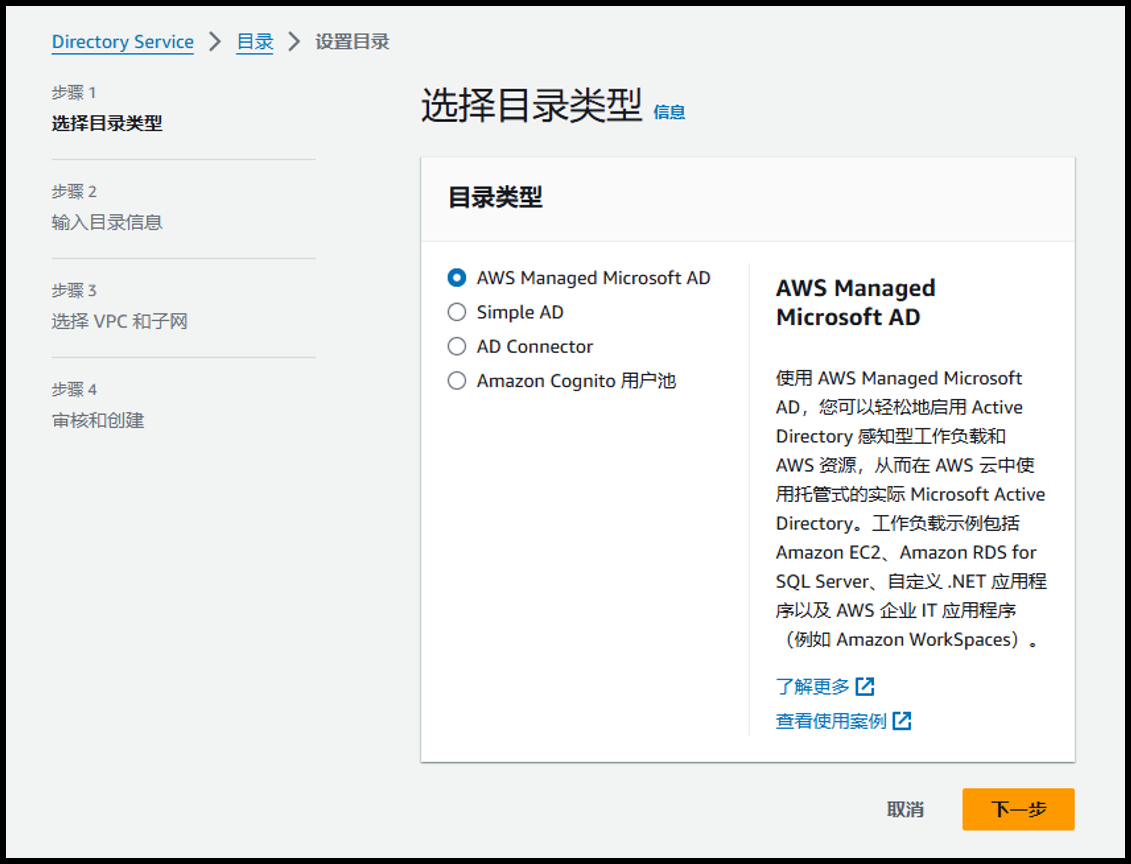This screenshot has height=864, width=1131.
Task: Click the breadcrumb chevron after 目录
Action: [x=294, y=42]
